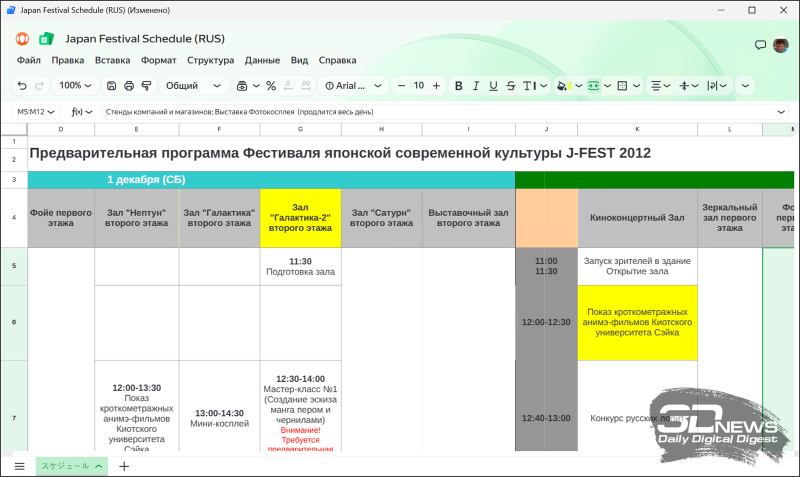
Task: Select yellow cell Зал "Галактика-2" второго этажа
Action: (x=301, y=218)
